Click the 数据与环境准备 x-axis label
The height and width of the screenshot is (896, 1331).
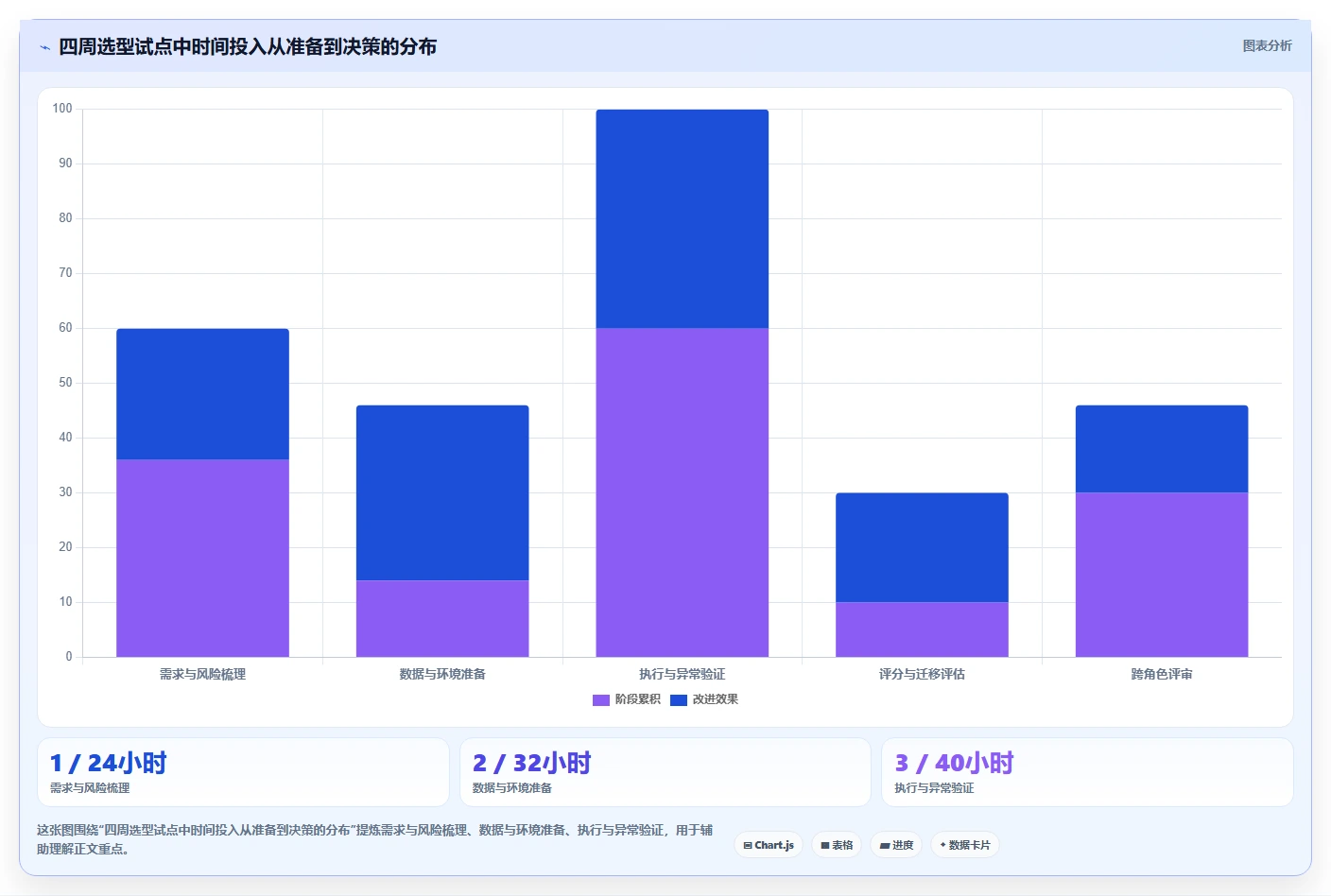(x=442, y=674)
